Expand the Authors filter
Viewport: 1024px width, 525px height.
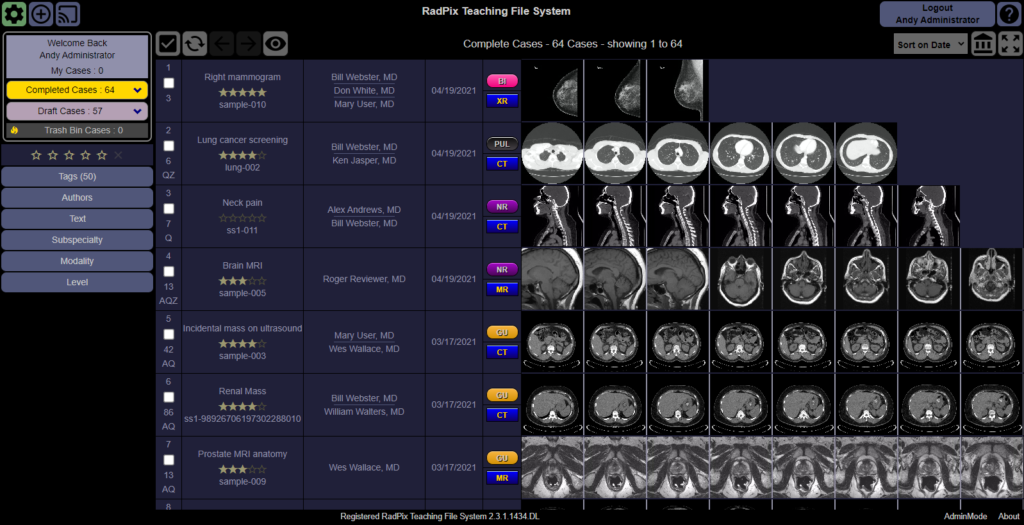(77, 197)
